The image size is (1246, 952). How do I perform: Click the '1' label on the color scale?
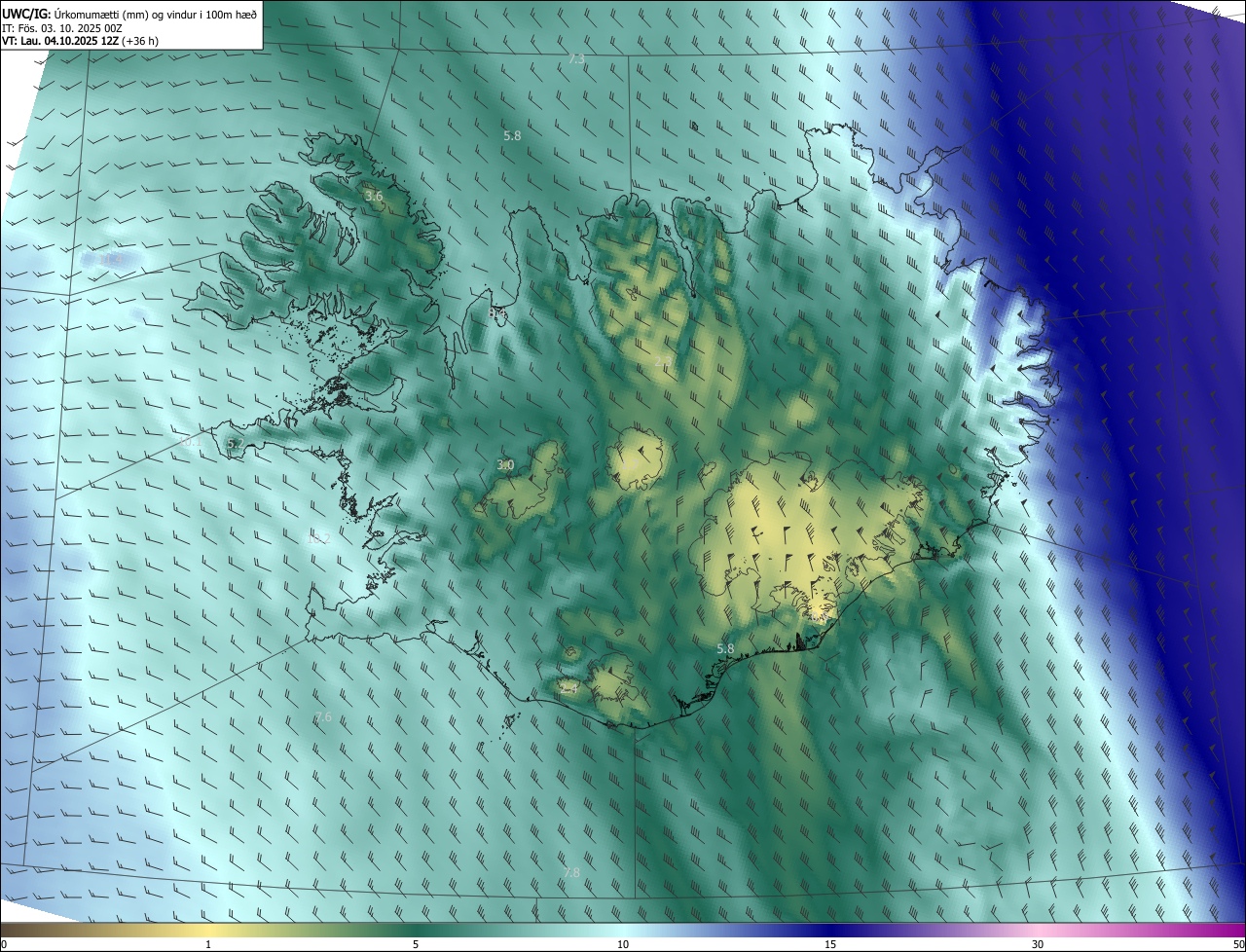pyautogui.click(x=208, y=944)
